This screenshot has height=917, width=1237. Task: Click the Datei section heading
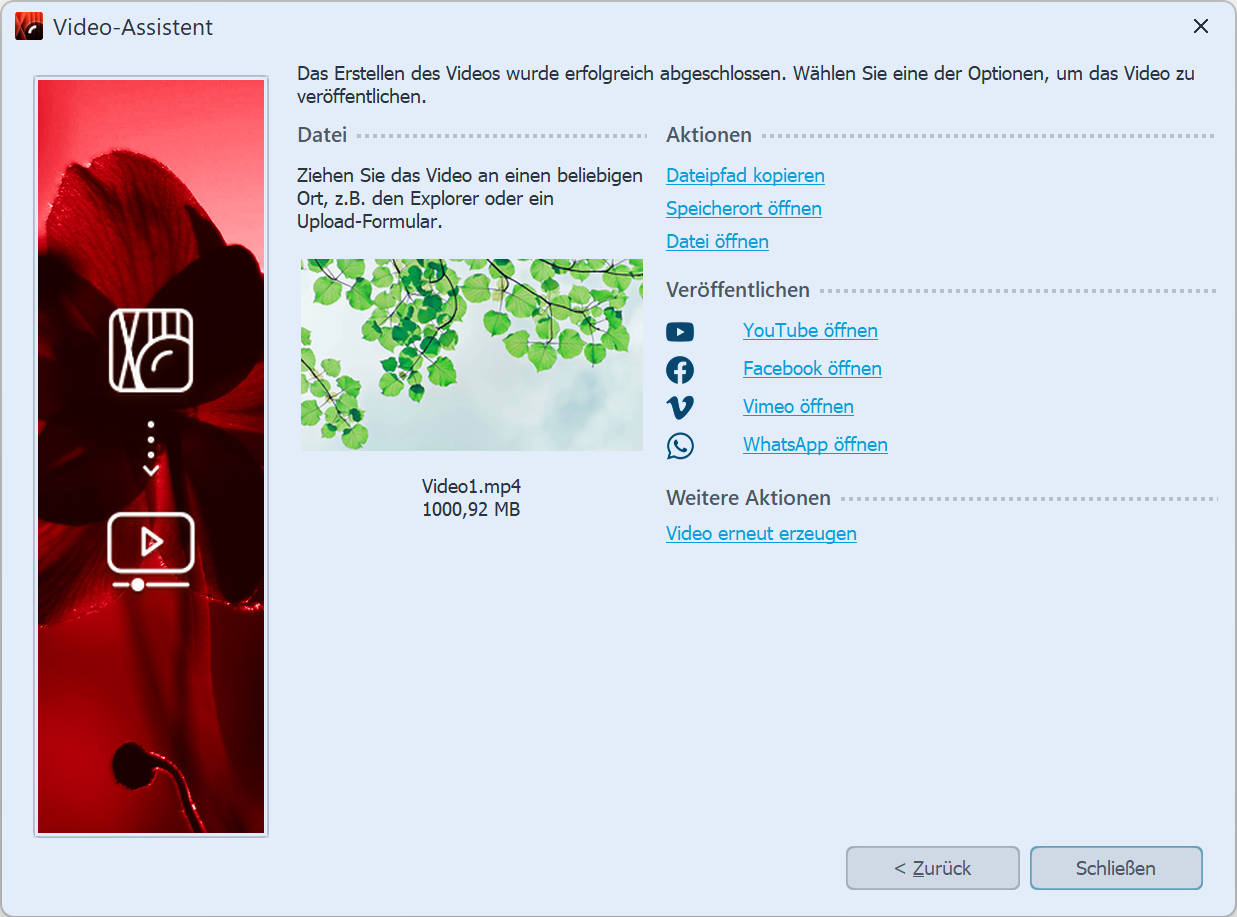(322, 136)
